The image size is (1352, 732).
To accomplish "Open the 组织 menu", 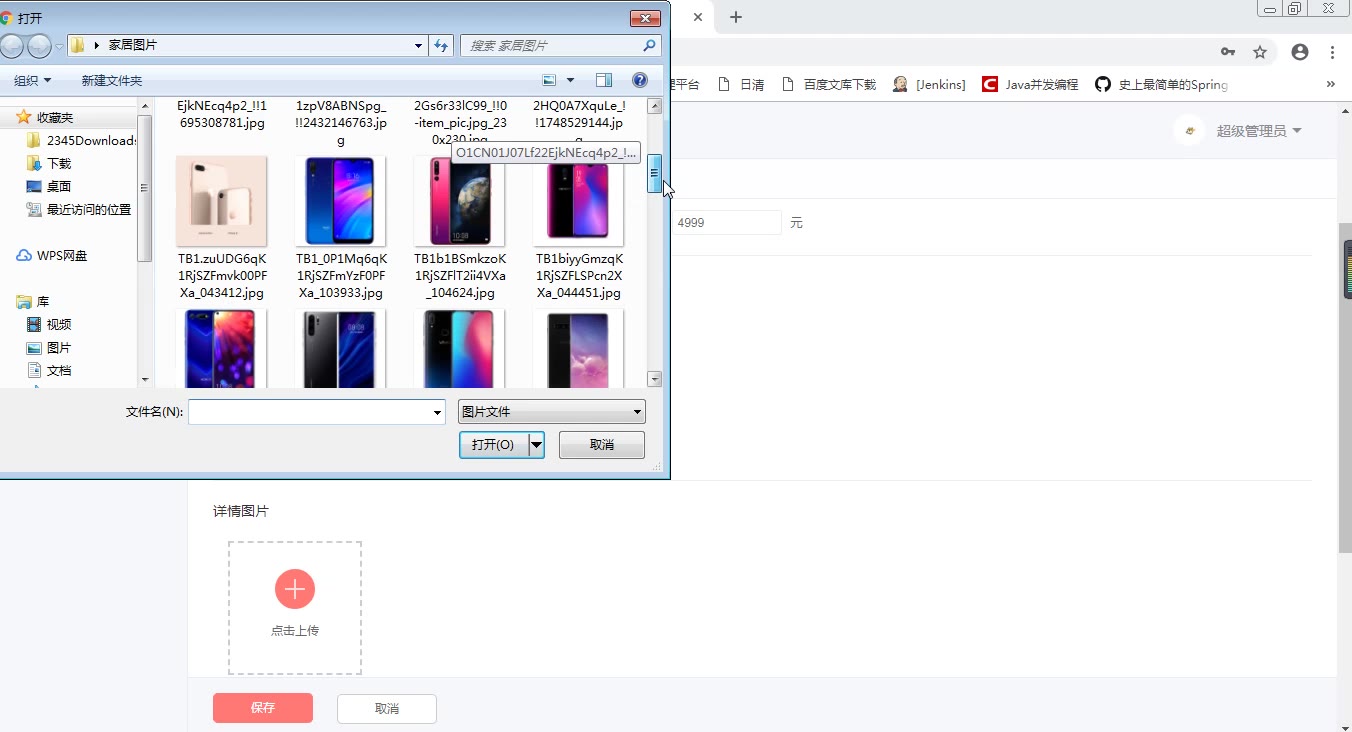I will click(x=32, y=80).
